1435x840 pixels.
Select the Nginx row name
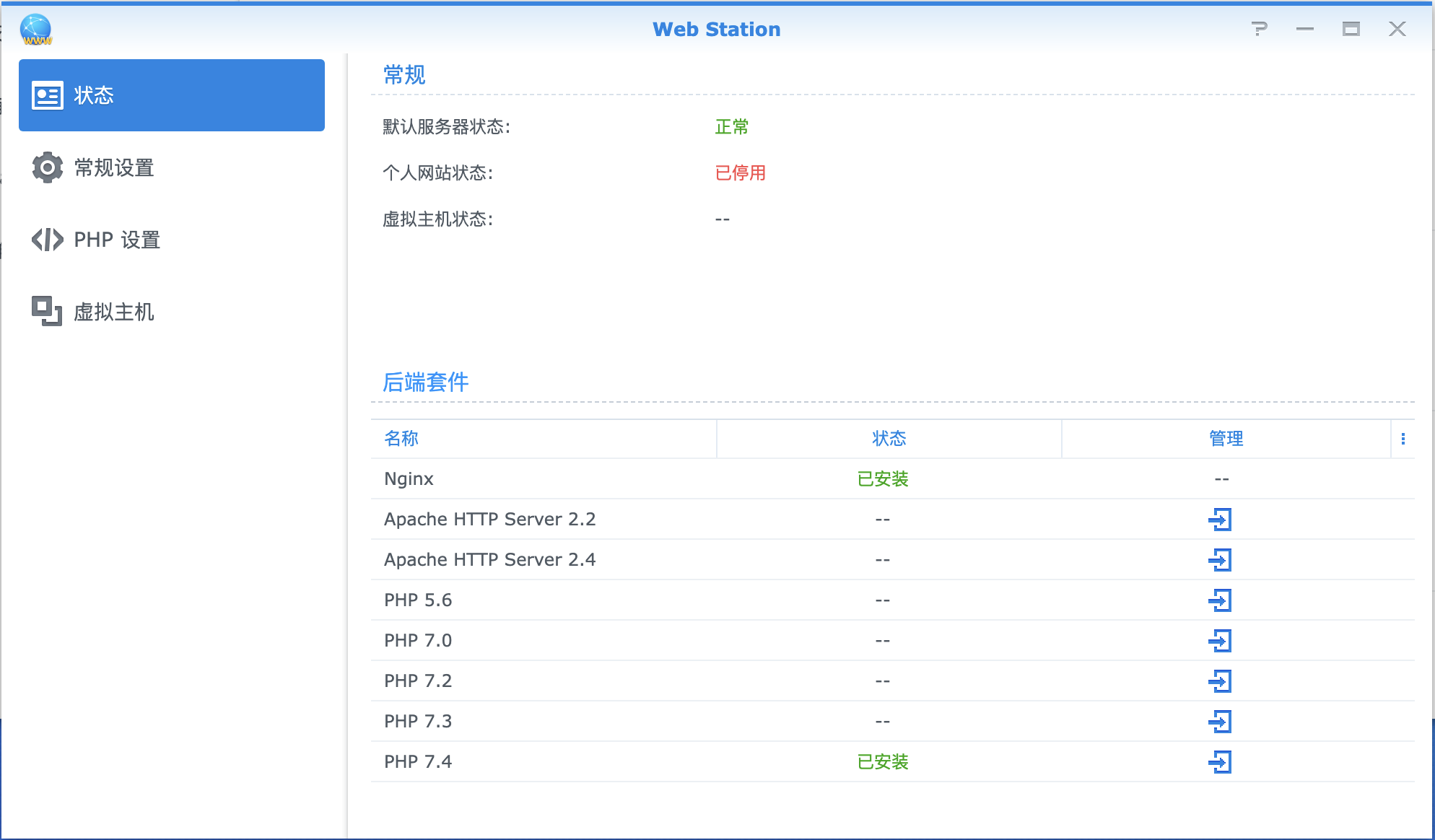(409, 479)
